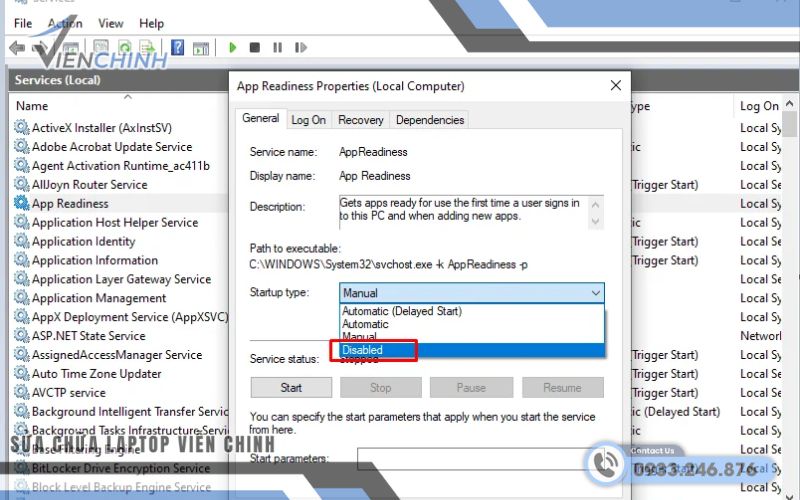
Task: Click the greyed Resume button
Action: click(562, 388)
